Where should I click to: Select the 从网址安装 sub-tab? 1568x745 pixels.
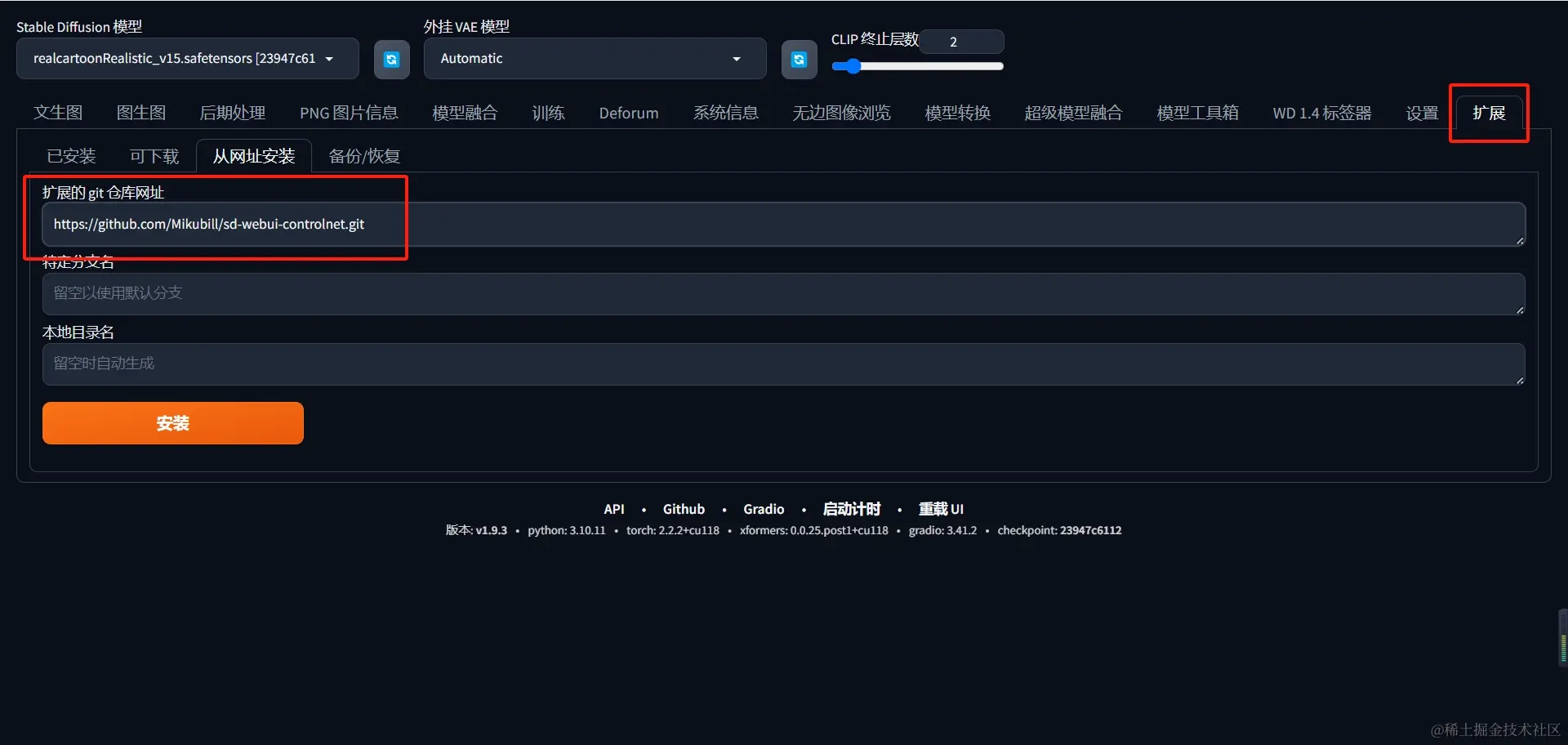(254, 156)
